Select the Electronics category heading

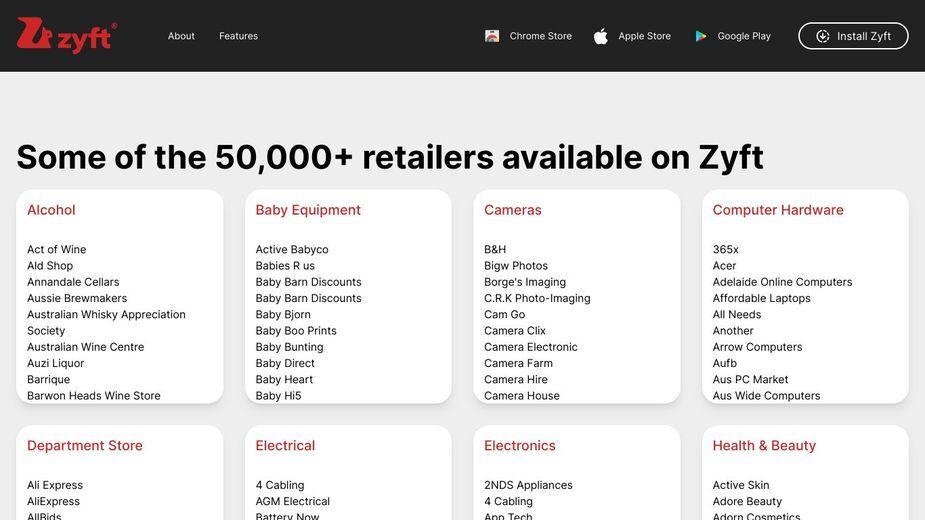[520, 446]
